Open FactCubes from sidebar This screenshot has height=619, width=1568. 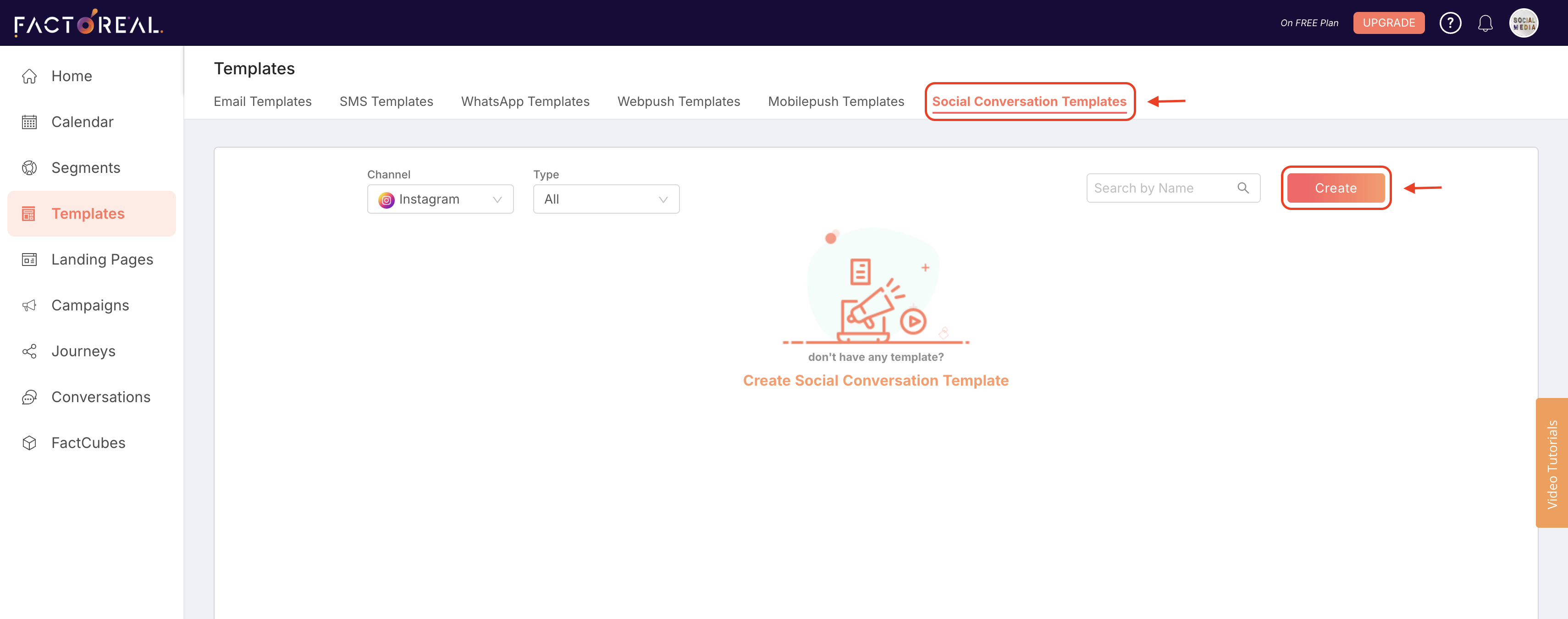click(x=88, y=443)
